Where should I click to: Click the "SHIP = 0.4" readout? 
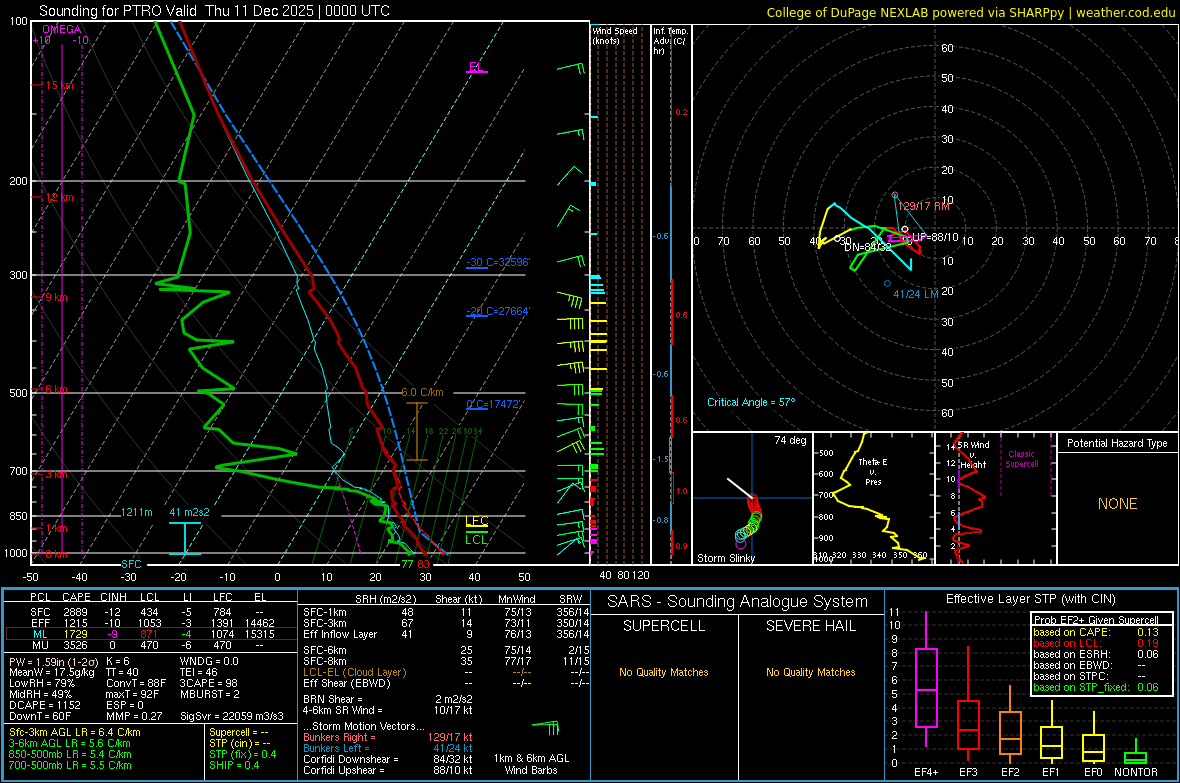[234, 765]
